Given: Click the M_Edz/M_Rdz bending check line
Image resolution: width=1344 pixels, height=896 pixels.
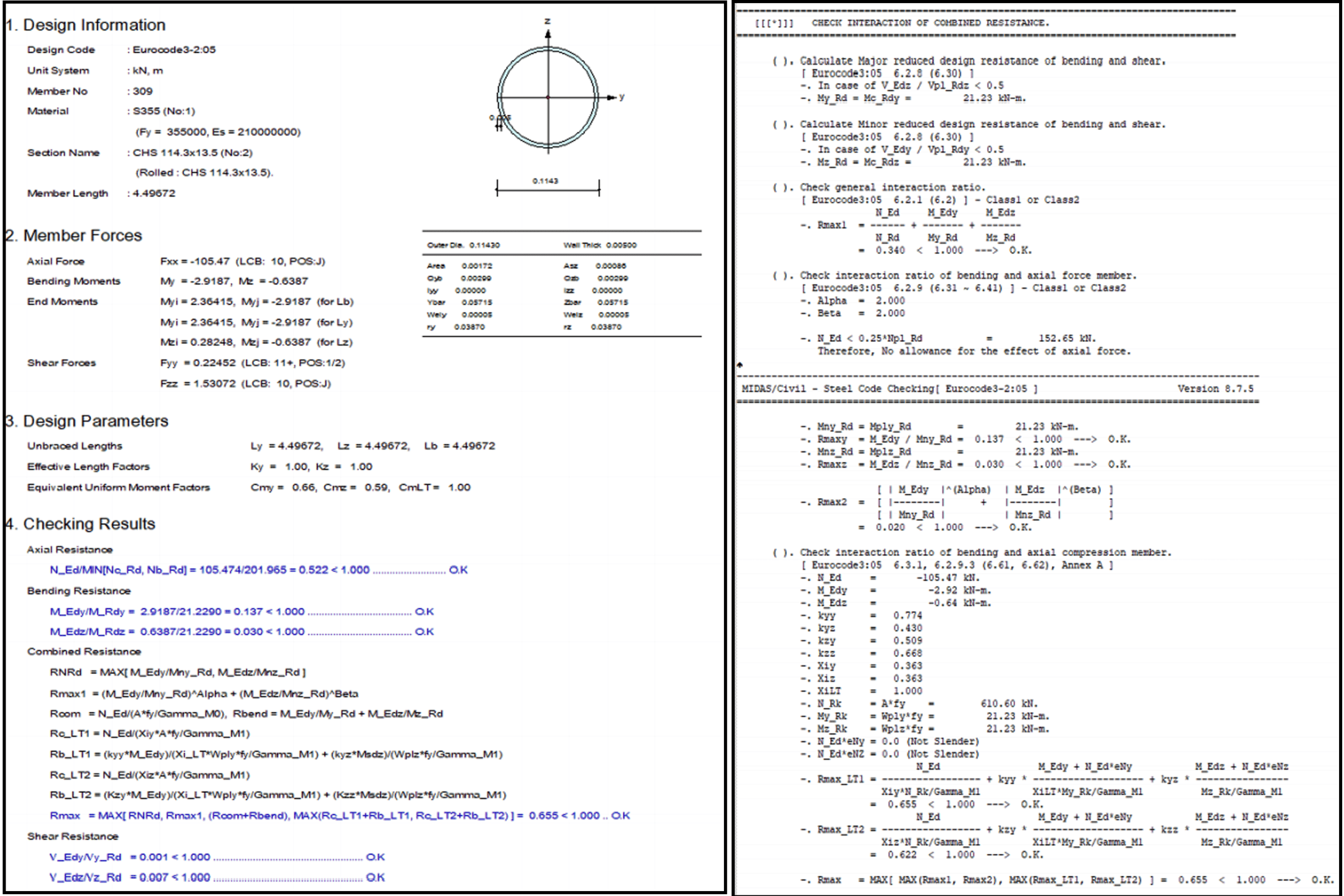Looking at the screenshot, I should [x=242, y=632].
